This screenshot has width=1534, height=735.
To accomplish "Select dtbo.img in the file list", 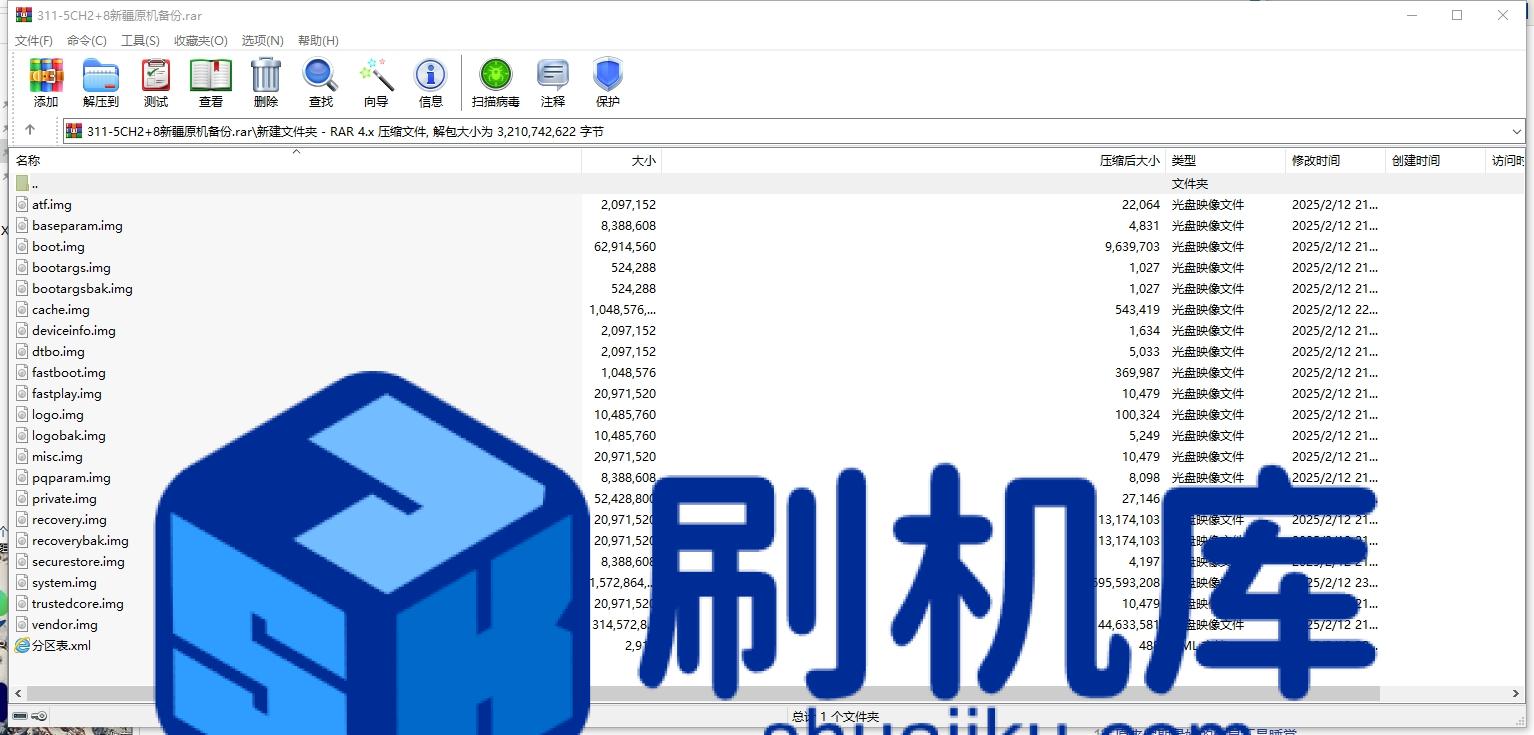I will (58, 351).
